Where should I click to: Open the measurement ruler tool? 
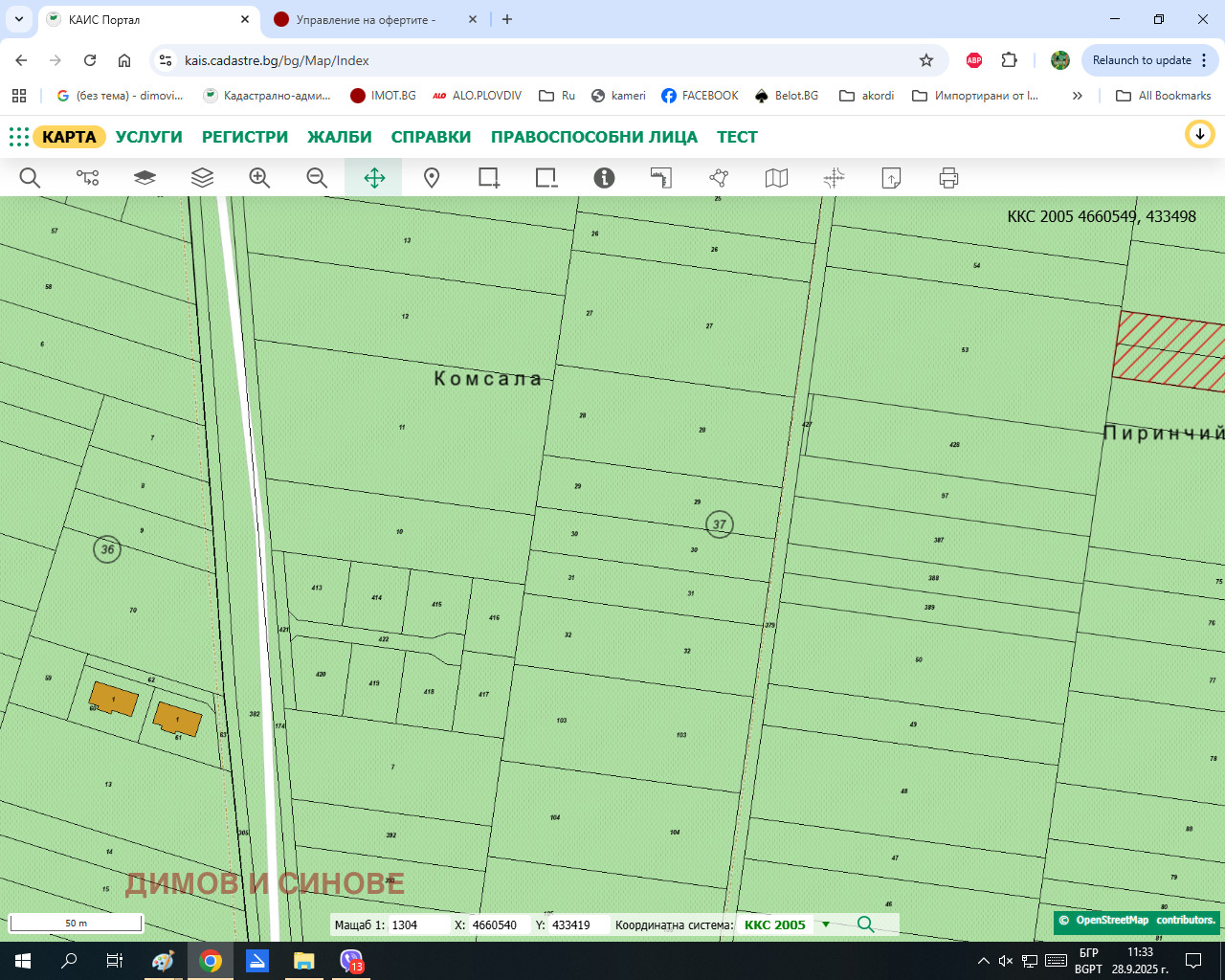661,178
